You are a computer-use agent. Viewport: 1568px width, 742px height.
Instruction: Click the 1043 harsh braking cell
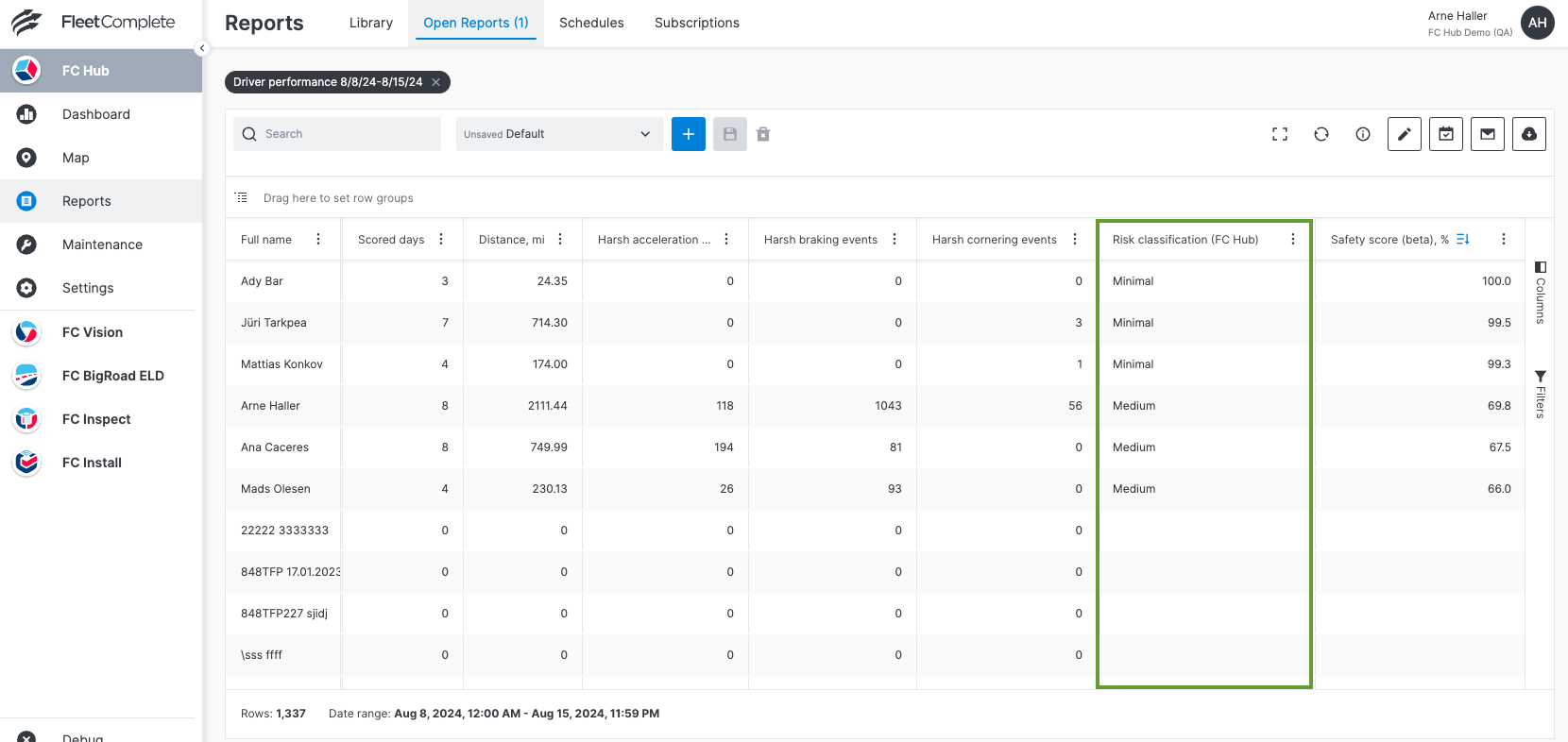833,406
